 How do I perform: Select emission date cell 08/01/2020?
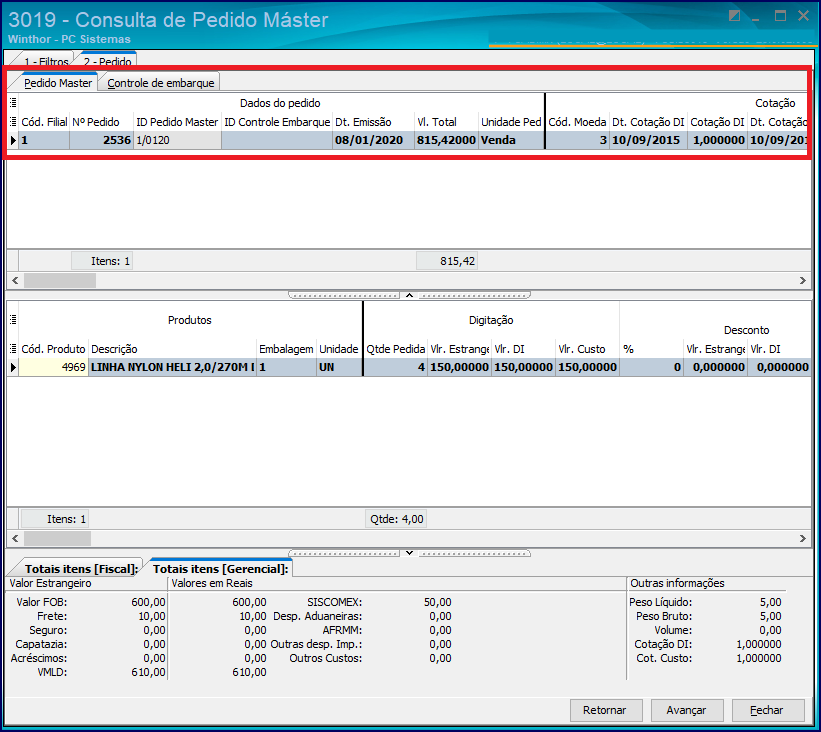373,140
